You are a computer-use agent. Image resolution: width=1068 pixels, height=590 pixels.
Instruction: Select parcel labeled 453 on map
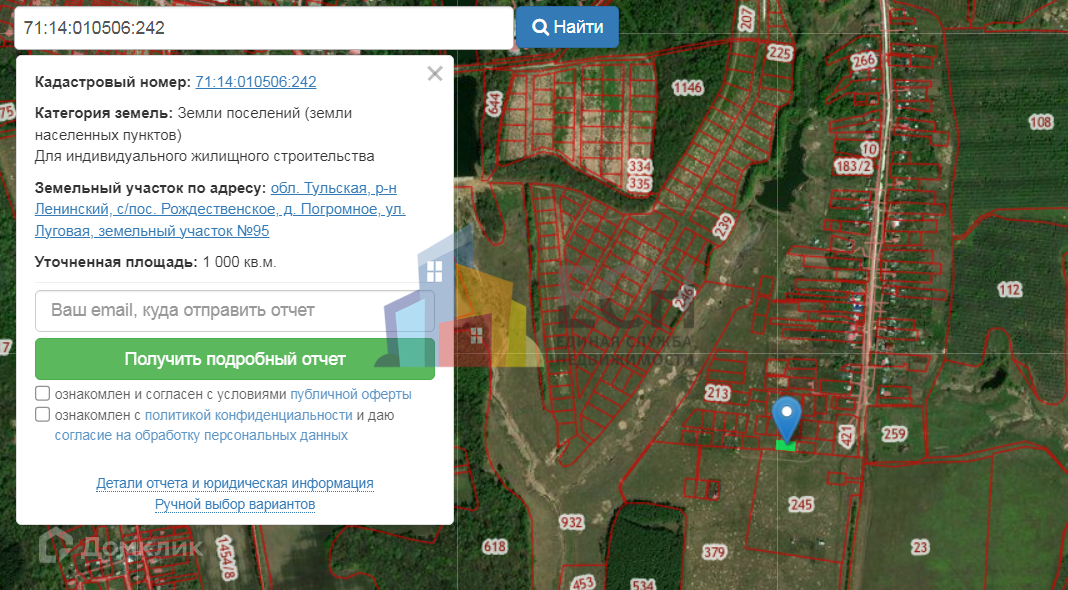[583, 583]
